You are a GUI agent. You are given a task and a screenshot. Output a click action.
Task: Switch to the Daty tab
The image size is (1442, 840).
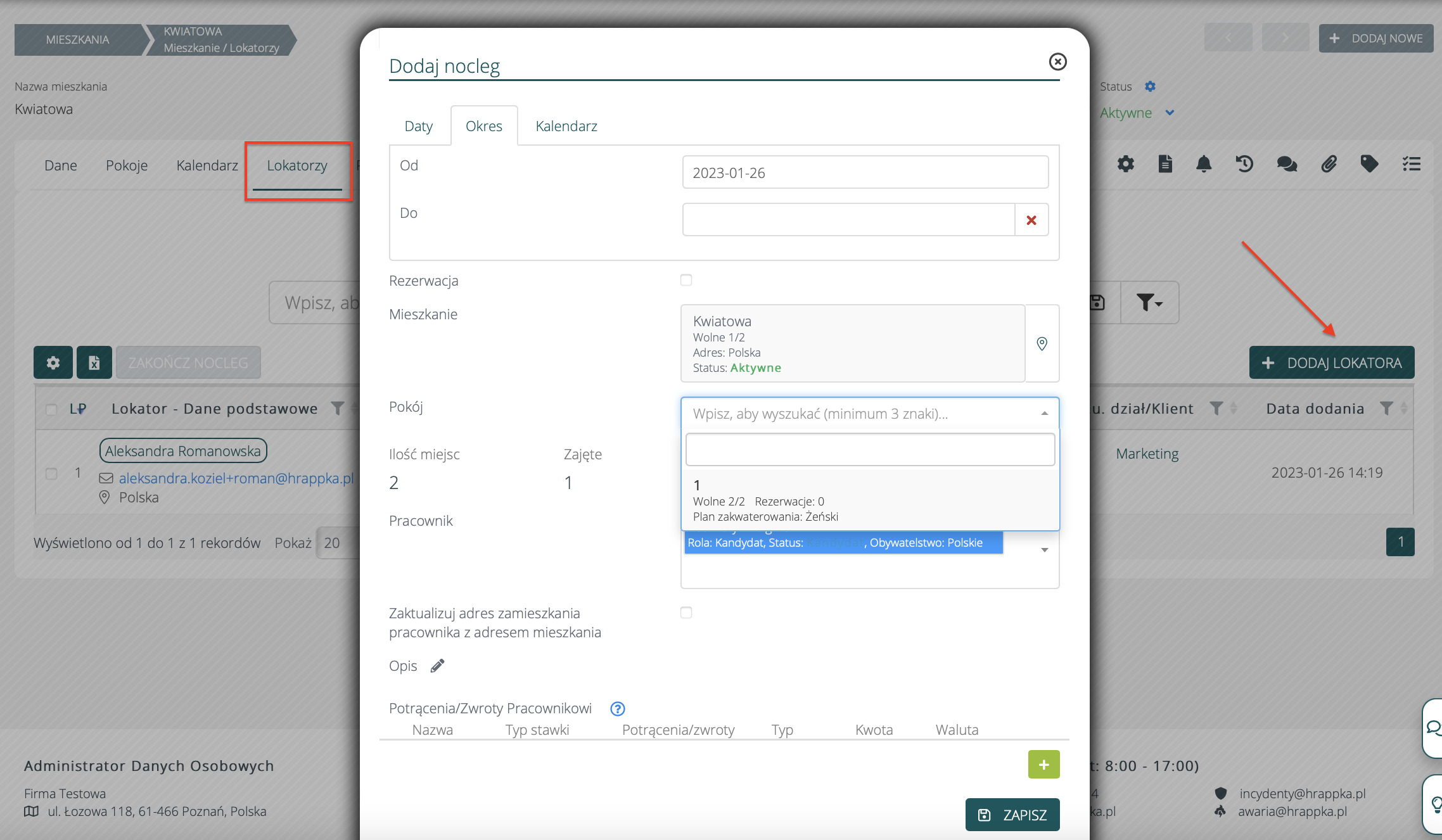click(418, 126)
